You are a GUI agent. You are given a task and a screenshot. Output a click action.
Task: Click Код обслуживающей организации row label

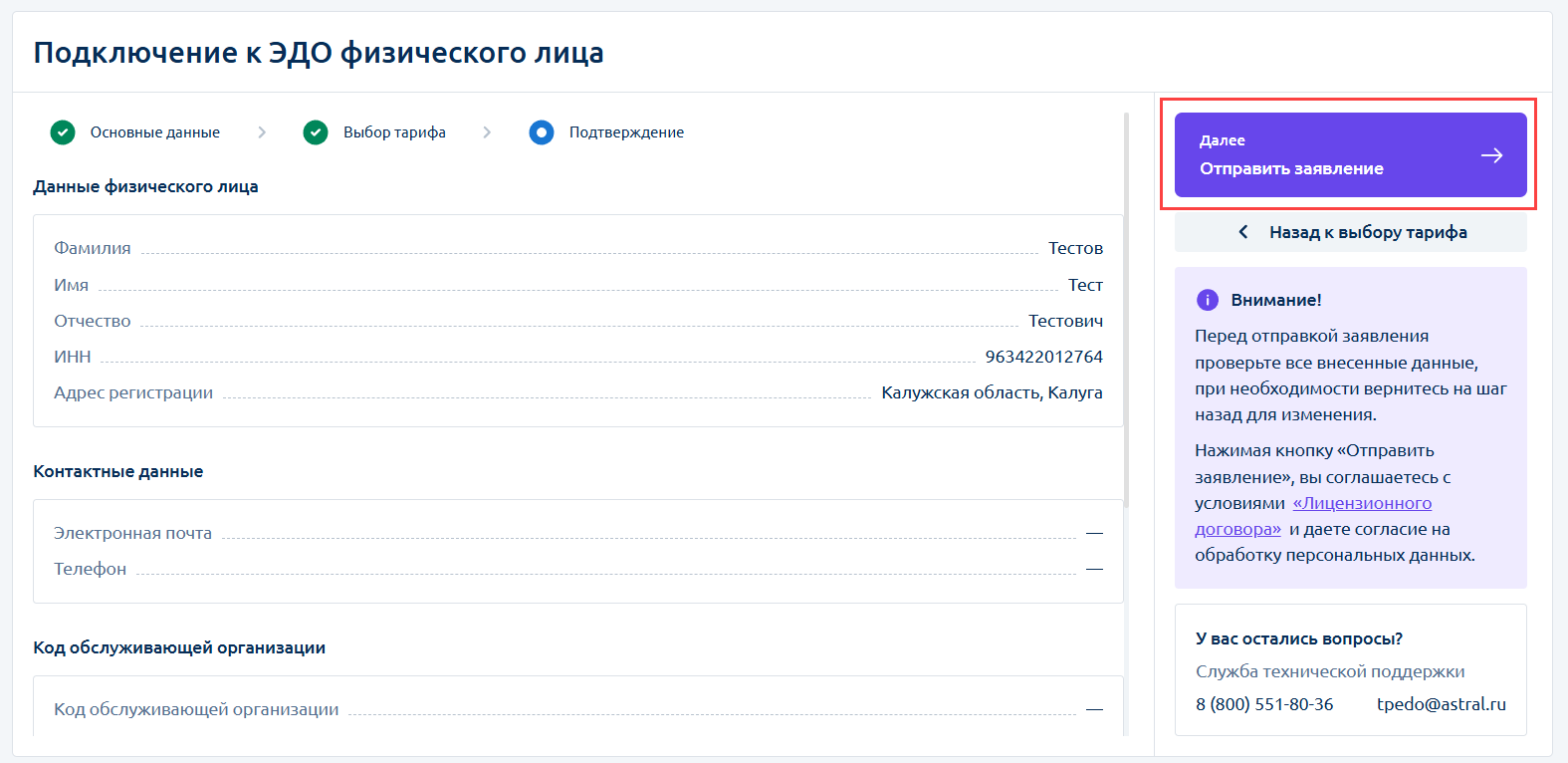coord(196,709)
